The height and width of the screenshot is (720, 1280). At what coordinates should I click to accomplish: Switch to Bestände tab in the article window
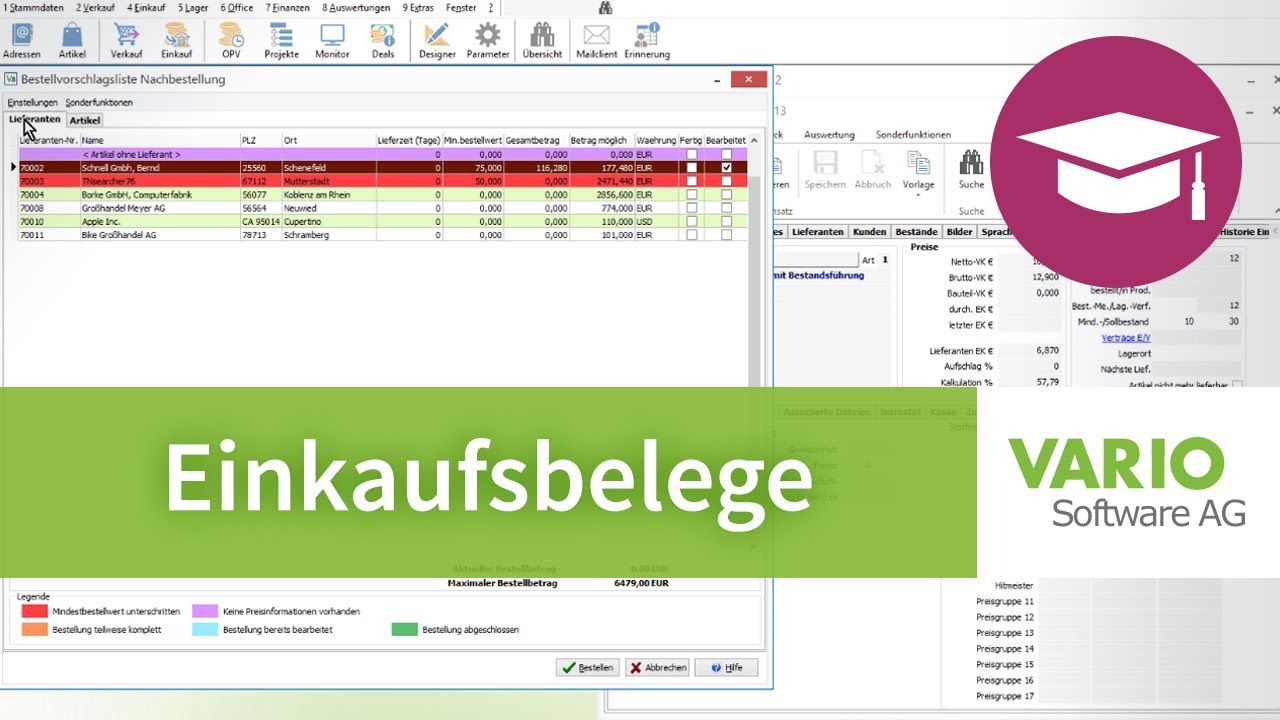[x=916, y=232]
